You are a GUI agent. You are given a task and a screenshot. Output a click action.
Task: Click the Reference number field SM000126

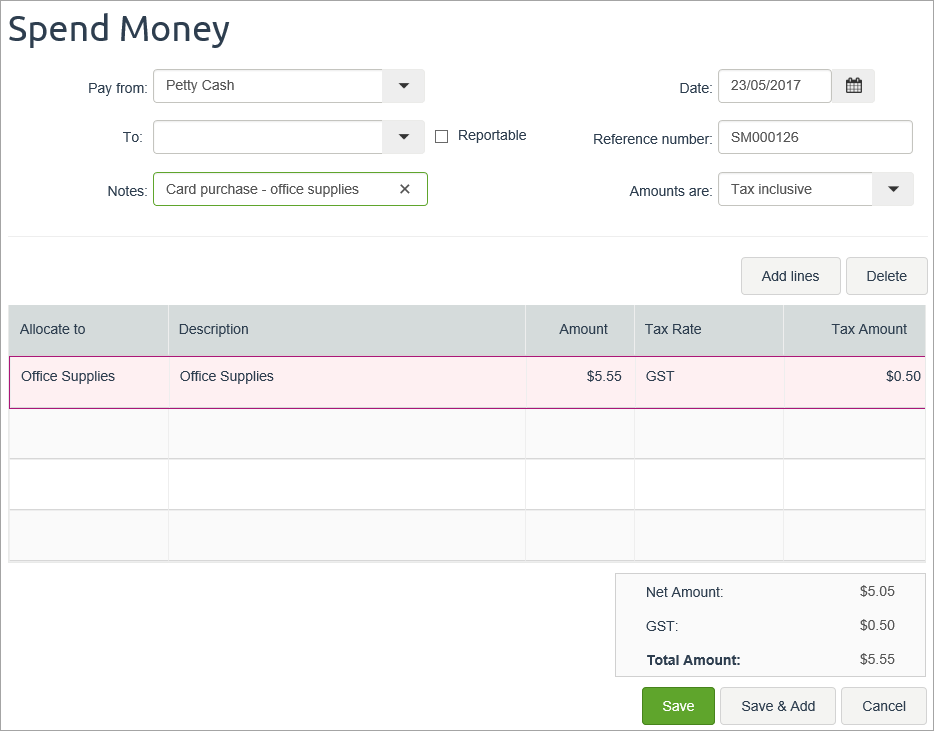[x=814, y=138]
